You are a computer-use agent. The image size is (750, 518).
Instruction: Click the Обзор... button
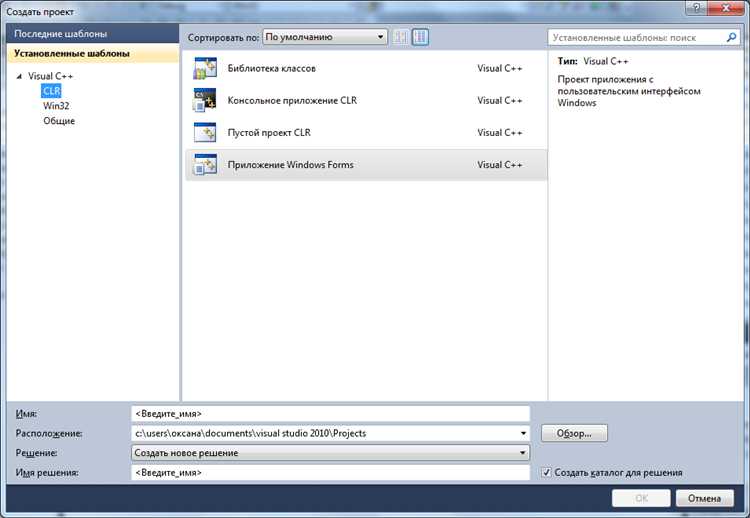[x=574, y=433]
